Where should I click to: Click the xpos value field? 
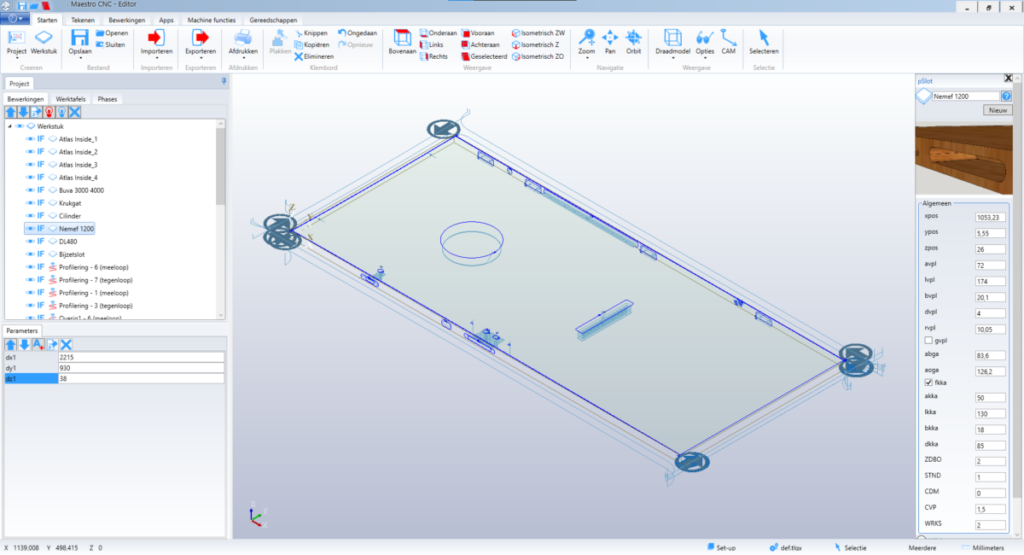click(x=990, y=216)
